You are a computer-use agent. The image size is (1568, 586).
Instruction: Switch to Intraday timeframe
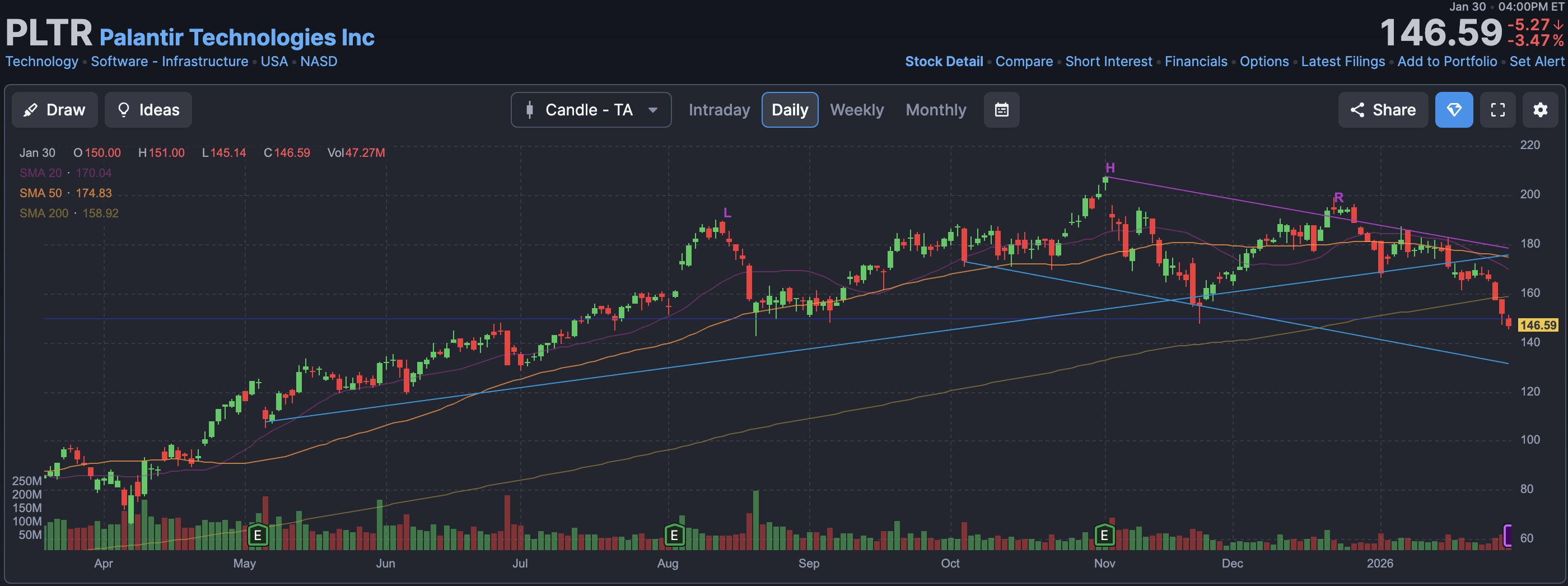pyautogui.click(x=719, y=110)
